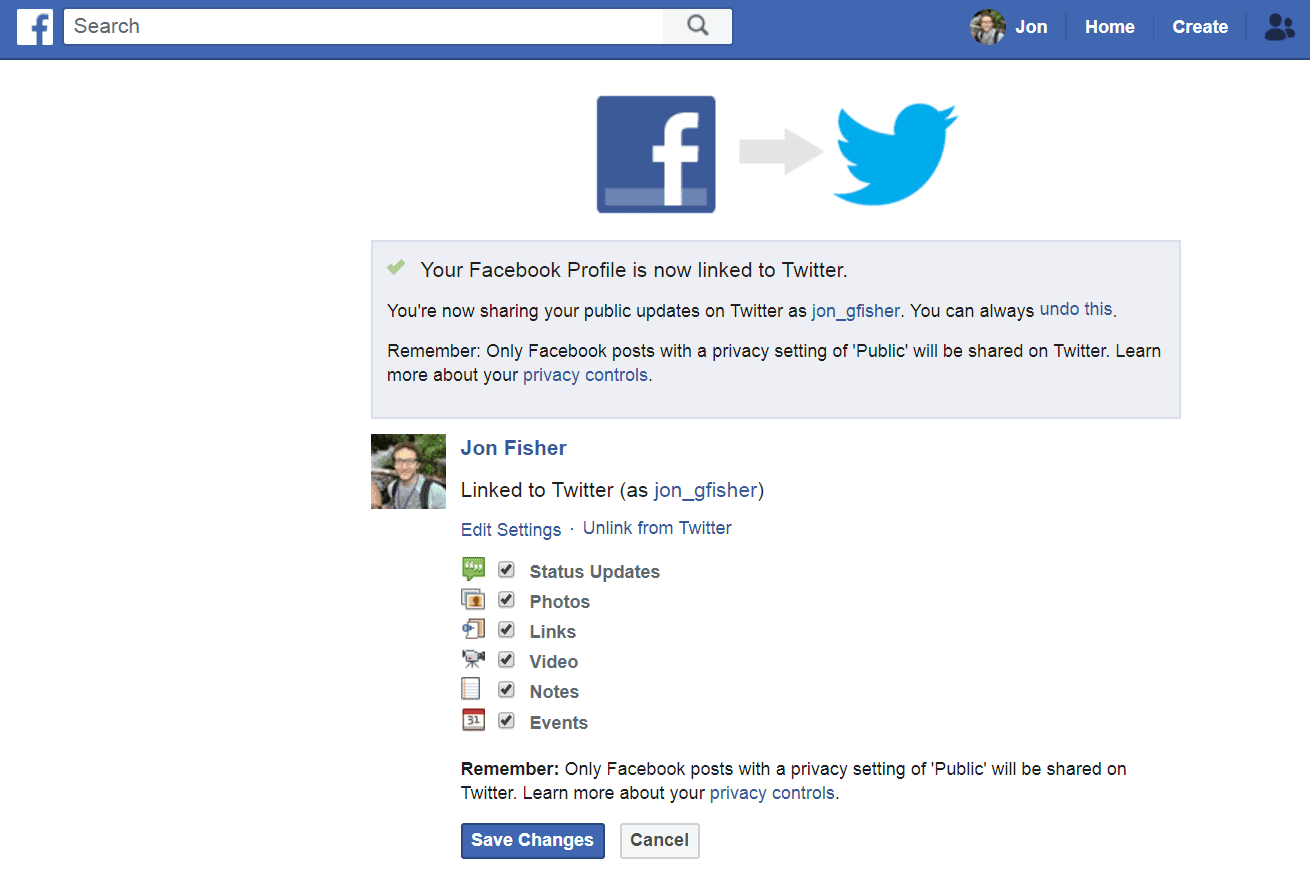1310x874 pixels.
Task: Click the Video label text
Action: 554,662
